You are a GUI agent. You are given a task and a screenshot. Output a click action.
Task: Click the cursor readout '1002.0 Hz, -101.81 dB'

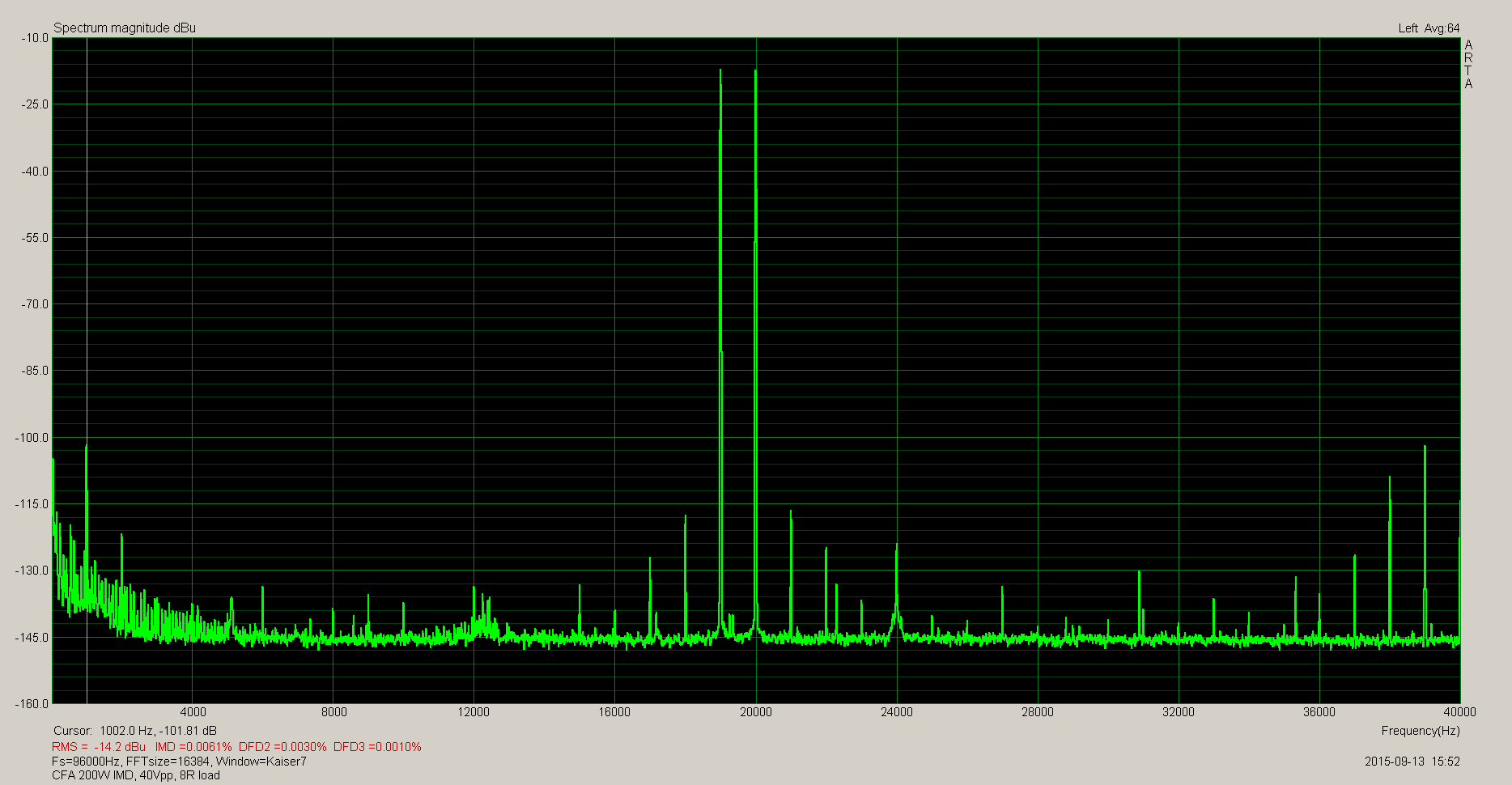tap(158, 731)
